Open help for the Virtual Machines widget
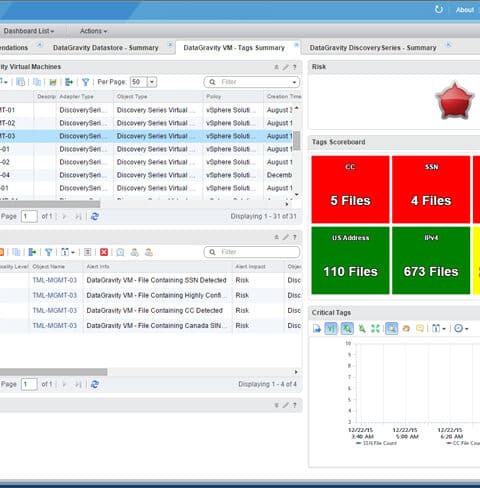Screen dimensions: 480x488 (x=294, y=67)
